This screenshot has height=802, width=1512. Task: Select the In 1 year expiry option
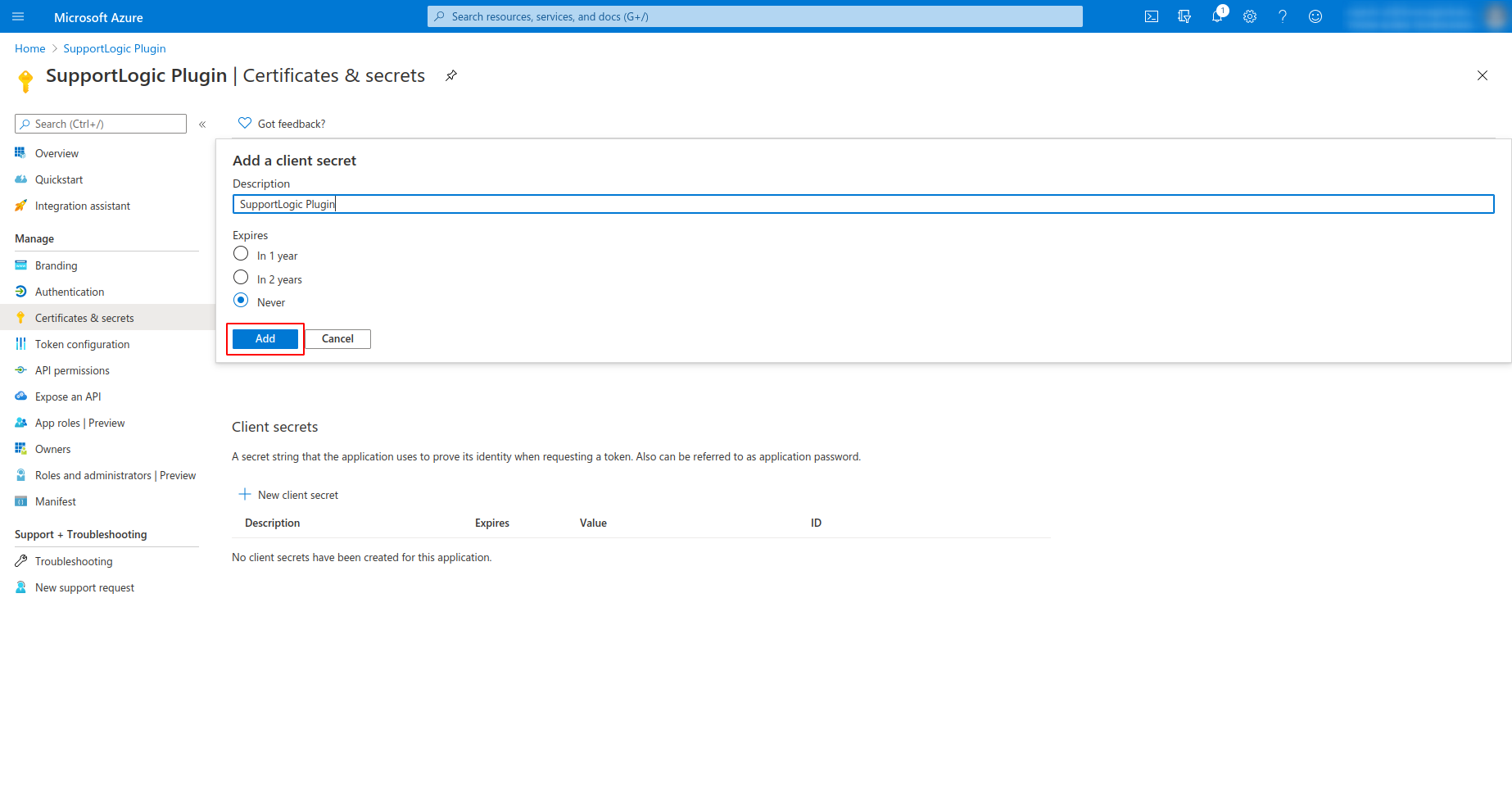point(241,254)
